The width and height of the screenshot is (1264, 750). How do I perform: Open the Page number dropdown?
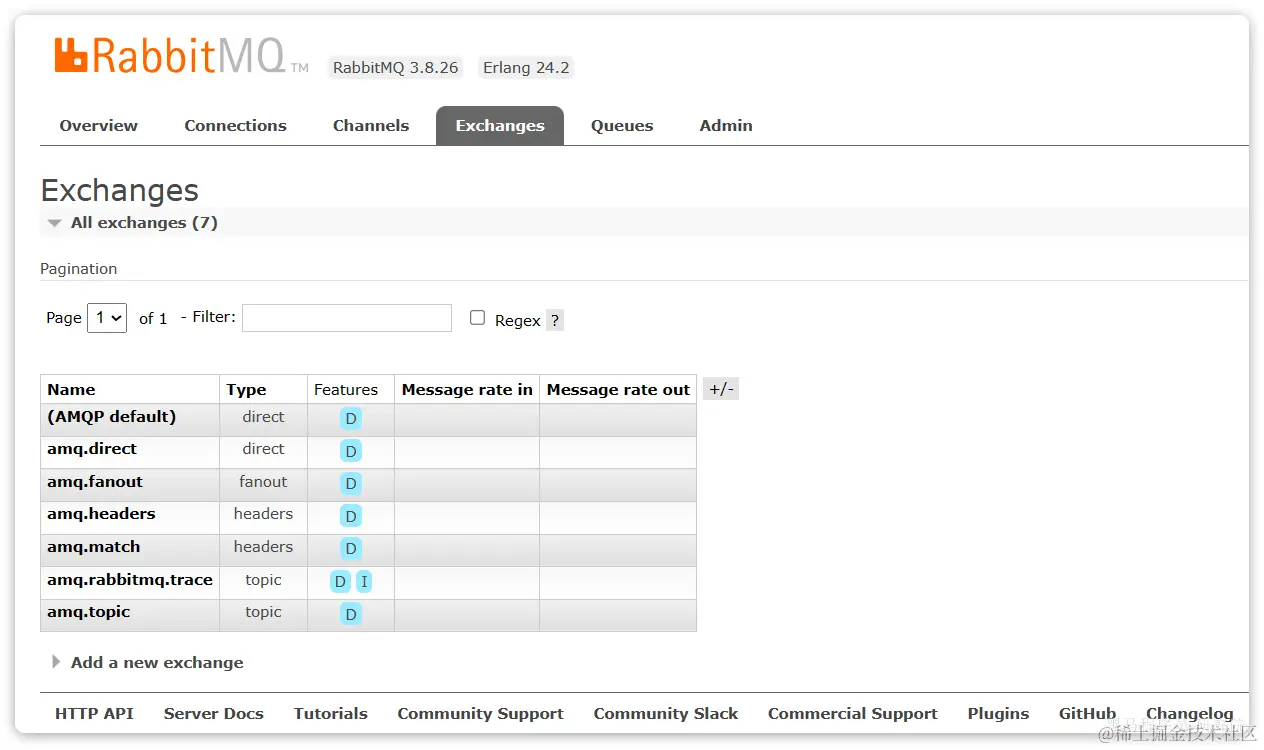(x=107, y=318)
